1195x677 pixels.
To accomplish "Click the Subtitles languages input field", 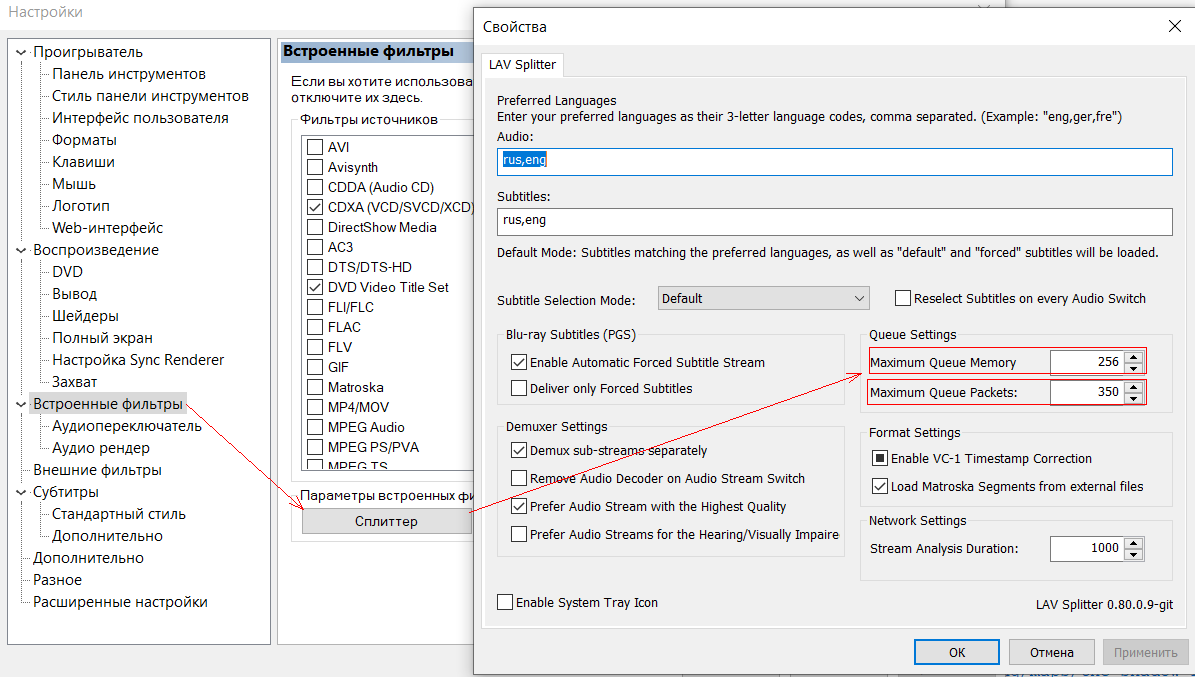I will pyautogui.click(x=833, y=221).
